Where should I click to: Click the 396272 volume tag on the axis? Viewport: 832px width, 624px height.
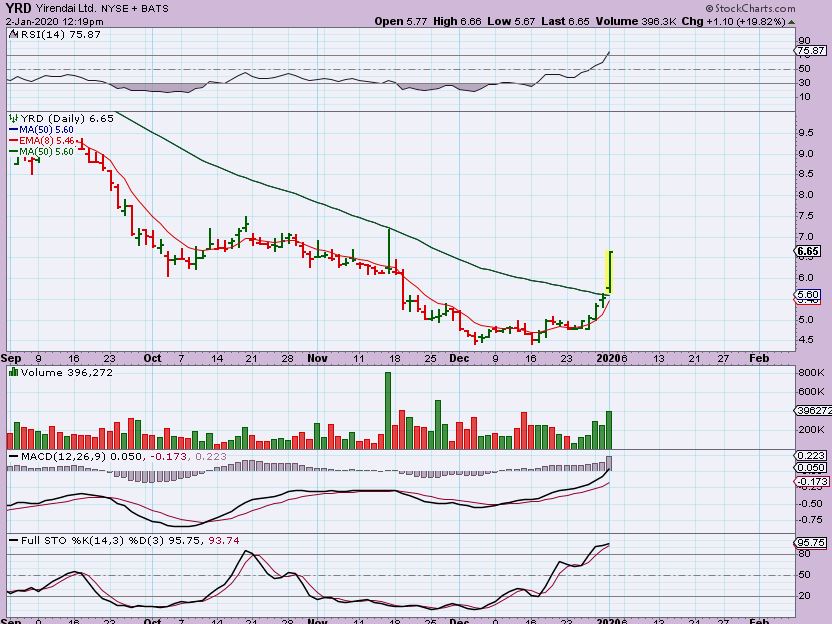[x=813, y=410]
